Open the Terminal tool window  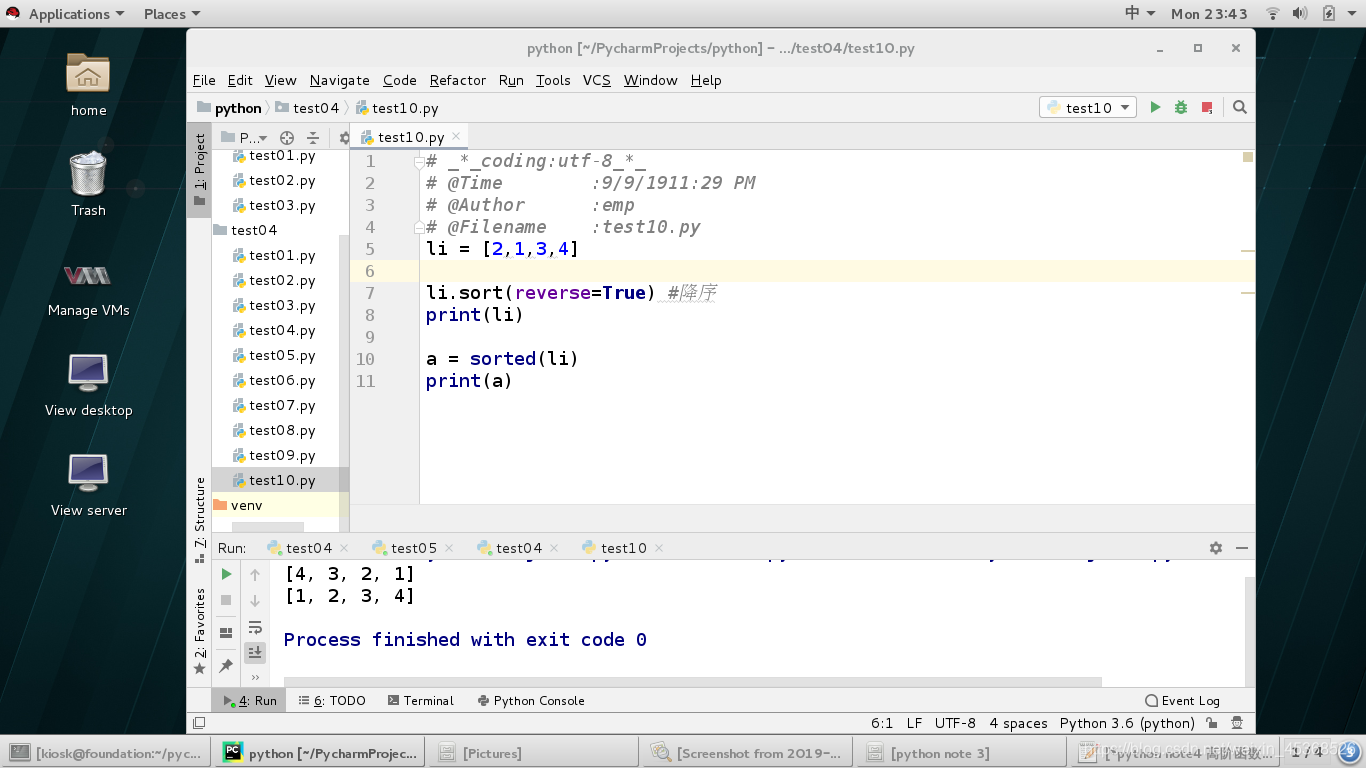click(x=421, y=701)
